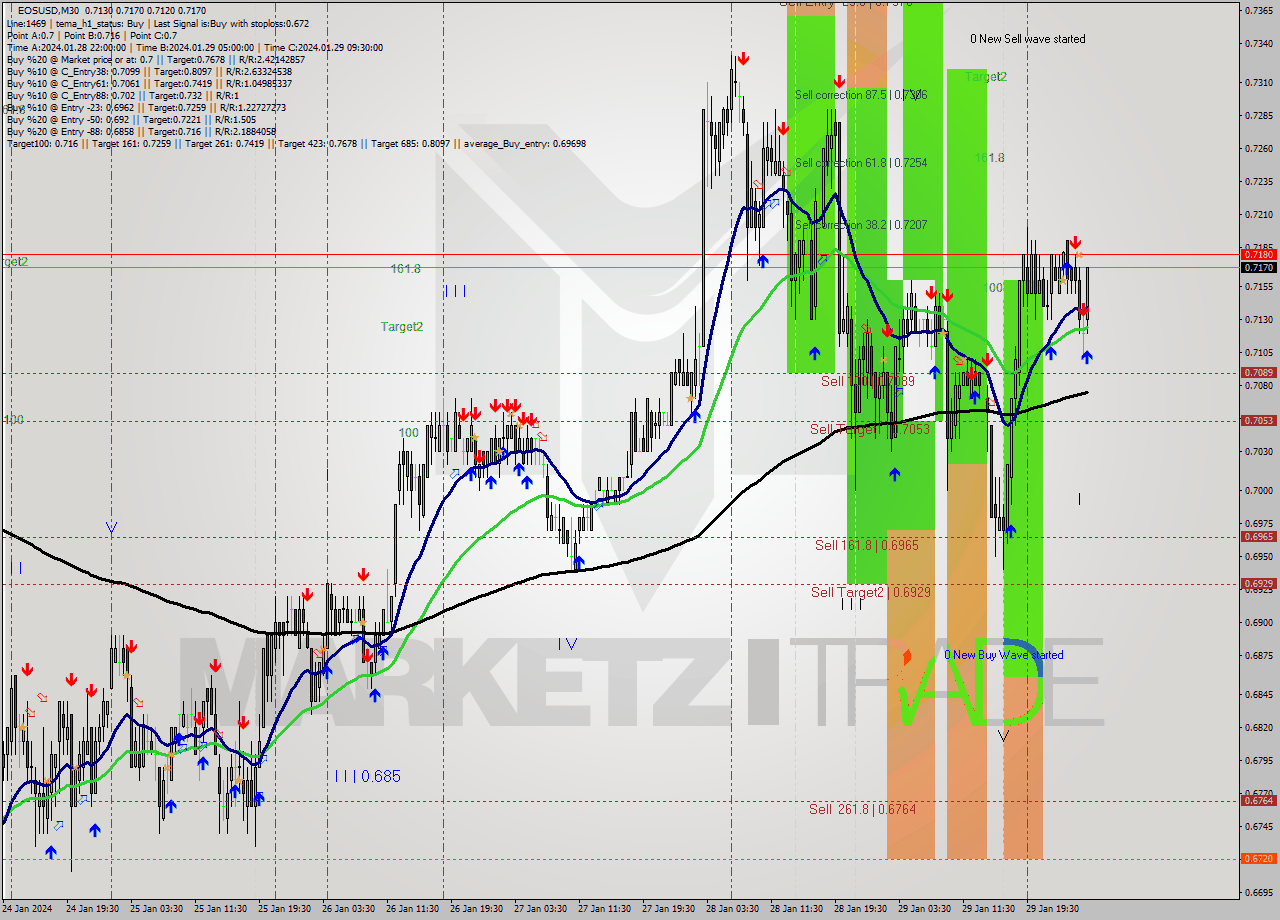Click the red 0.7180 price tag on axis
Image resolution: width=1280 pixels, height=920 pixels.
pyautogui.click(x=1258, y=254)
